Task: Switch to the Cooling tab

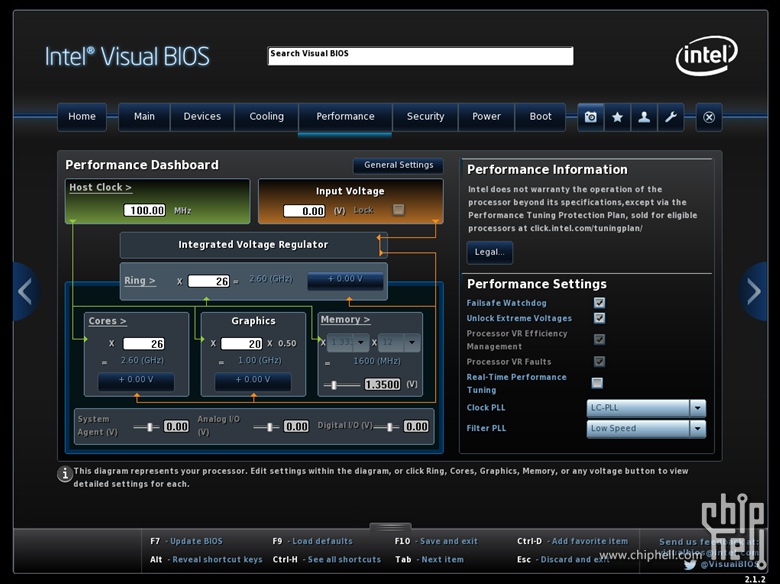Action: click(267, 117)
